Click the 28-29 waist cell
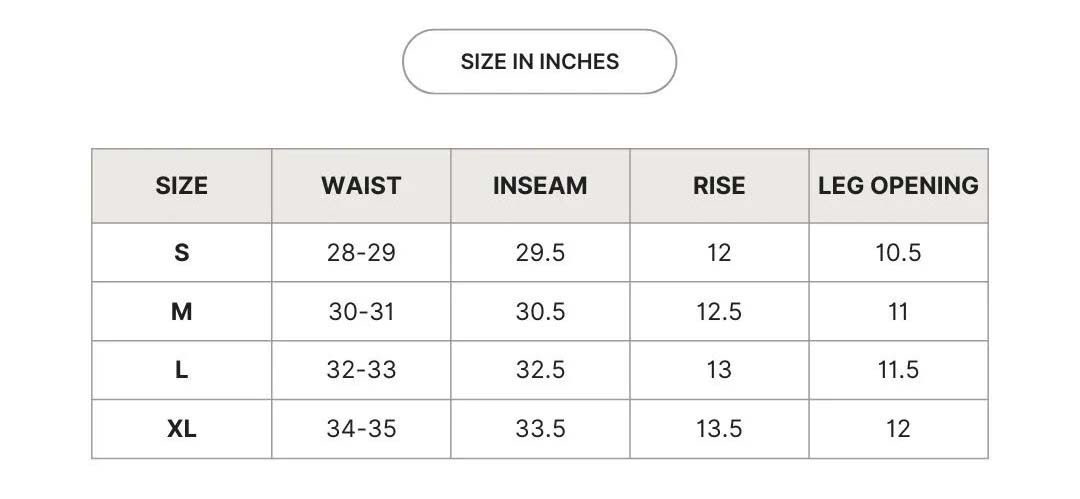The width and height of the screenshot is (1080, 499). [361, 253]
